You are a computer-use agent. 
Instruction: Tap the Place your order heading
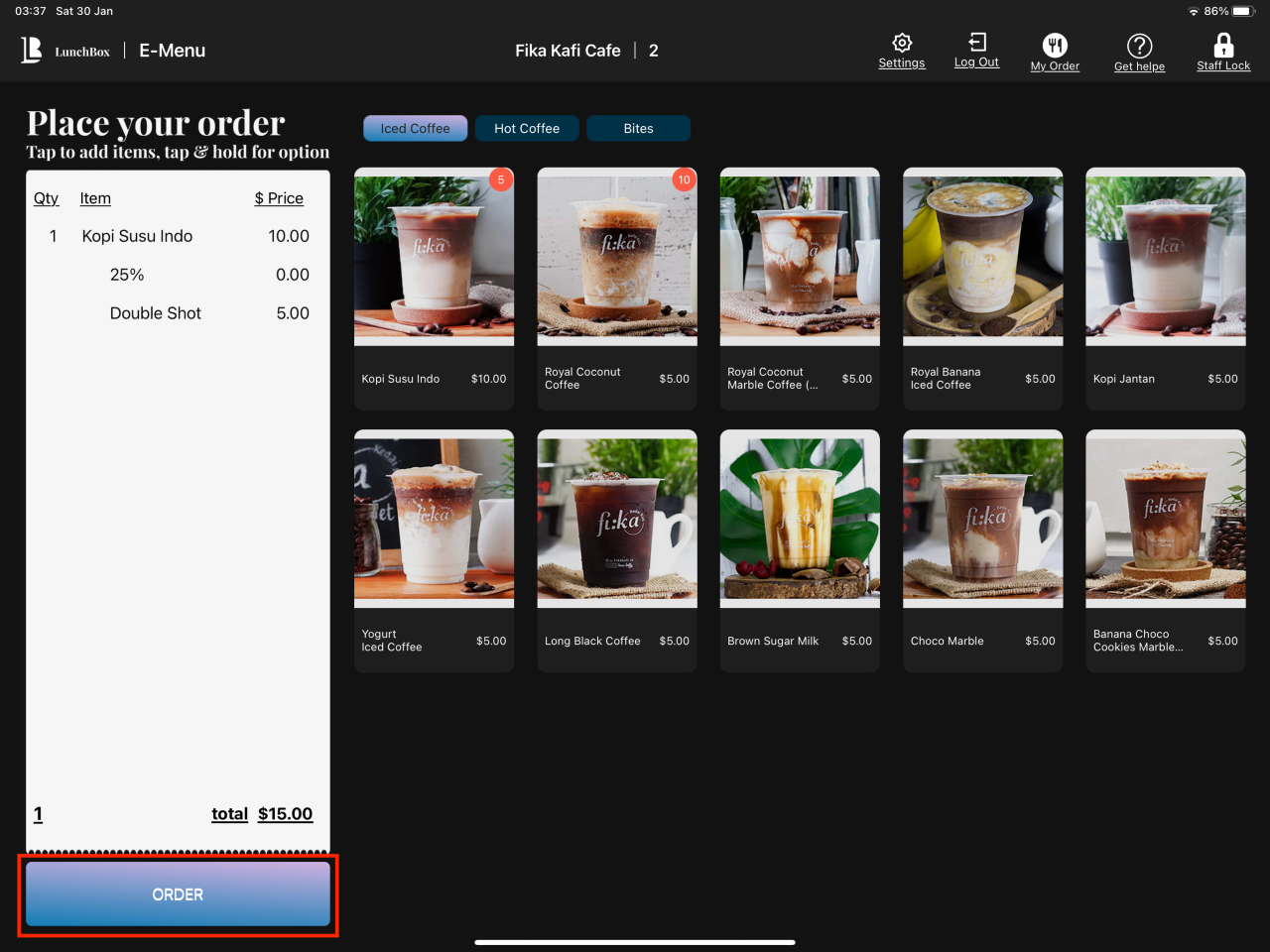coord(156,123)
